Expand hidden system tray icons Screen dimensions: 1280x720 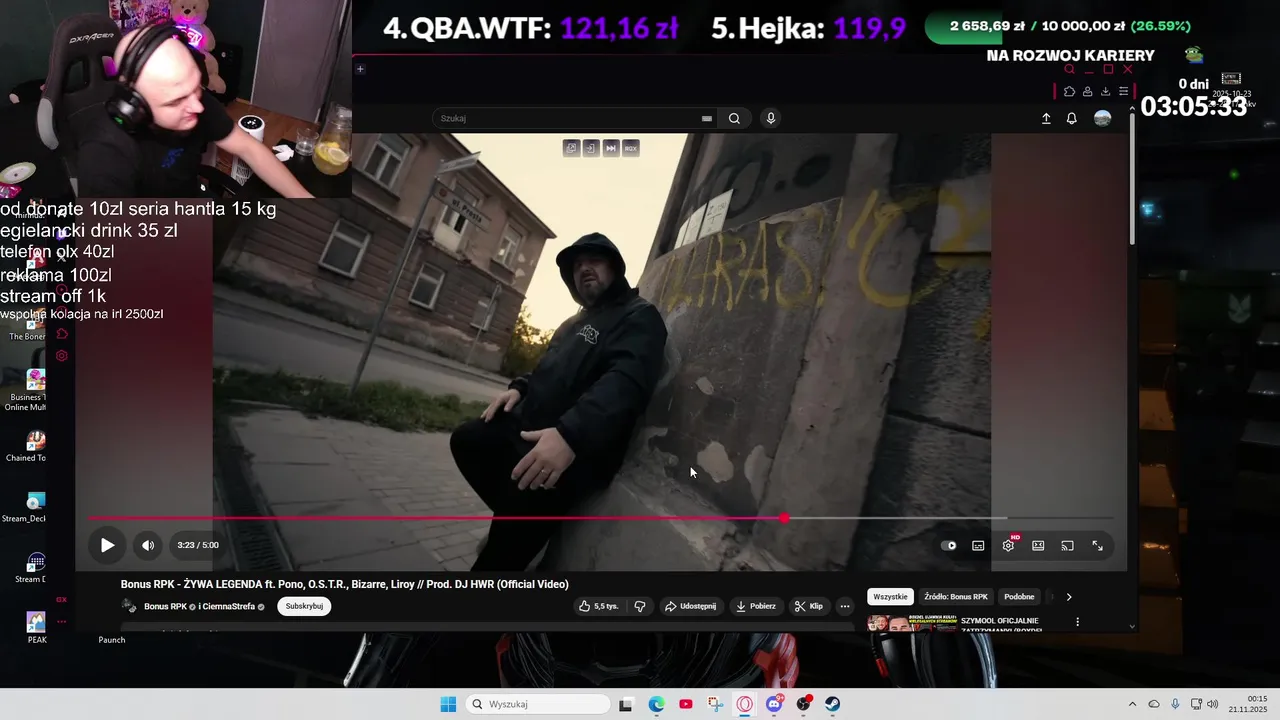coord(1132,704)
